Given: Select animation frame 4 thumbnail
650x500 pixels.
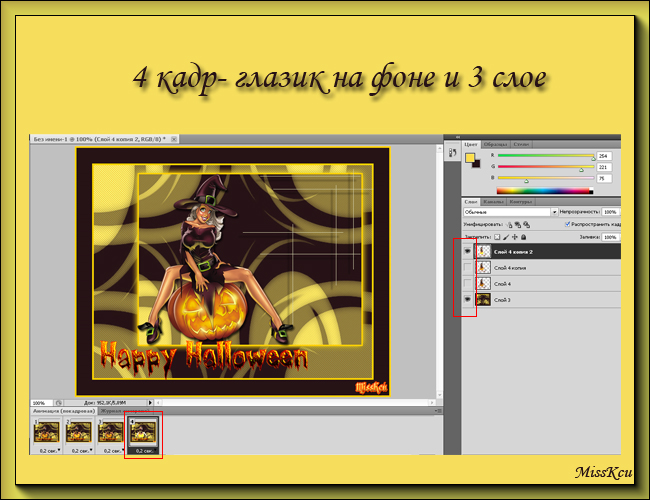Looking at the screenshot, I should click(143, 432).
